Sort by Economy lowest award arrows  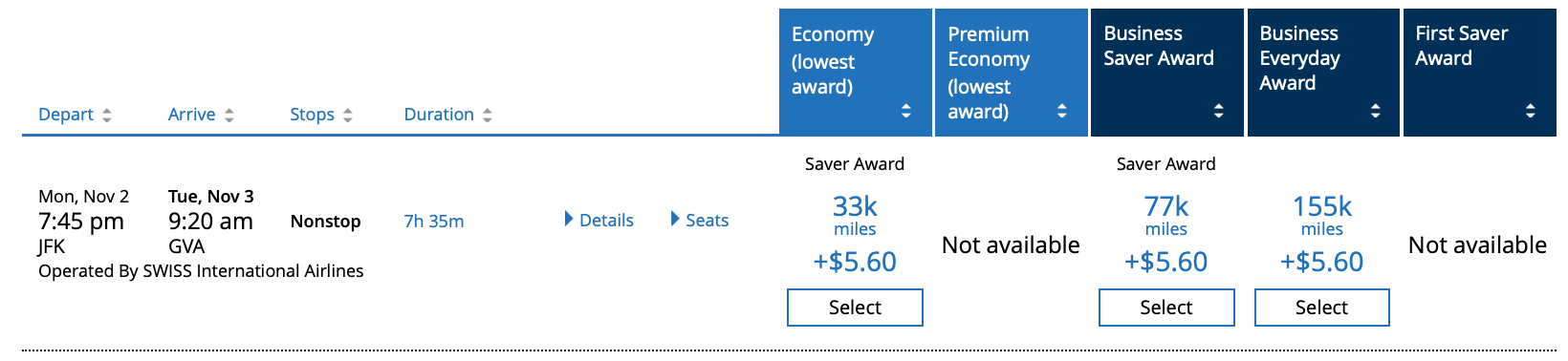point(906,111)
